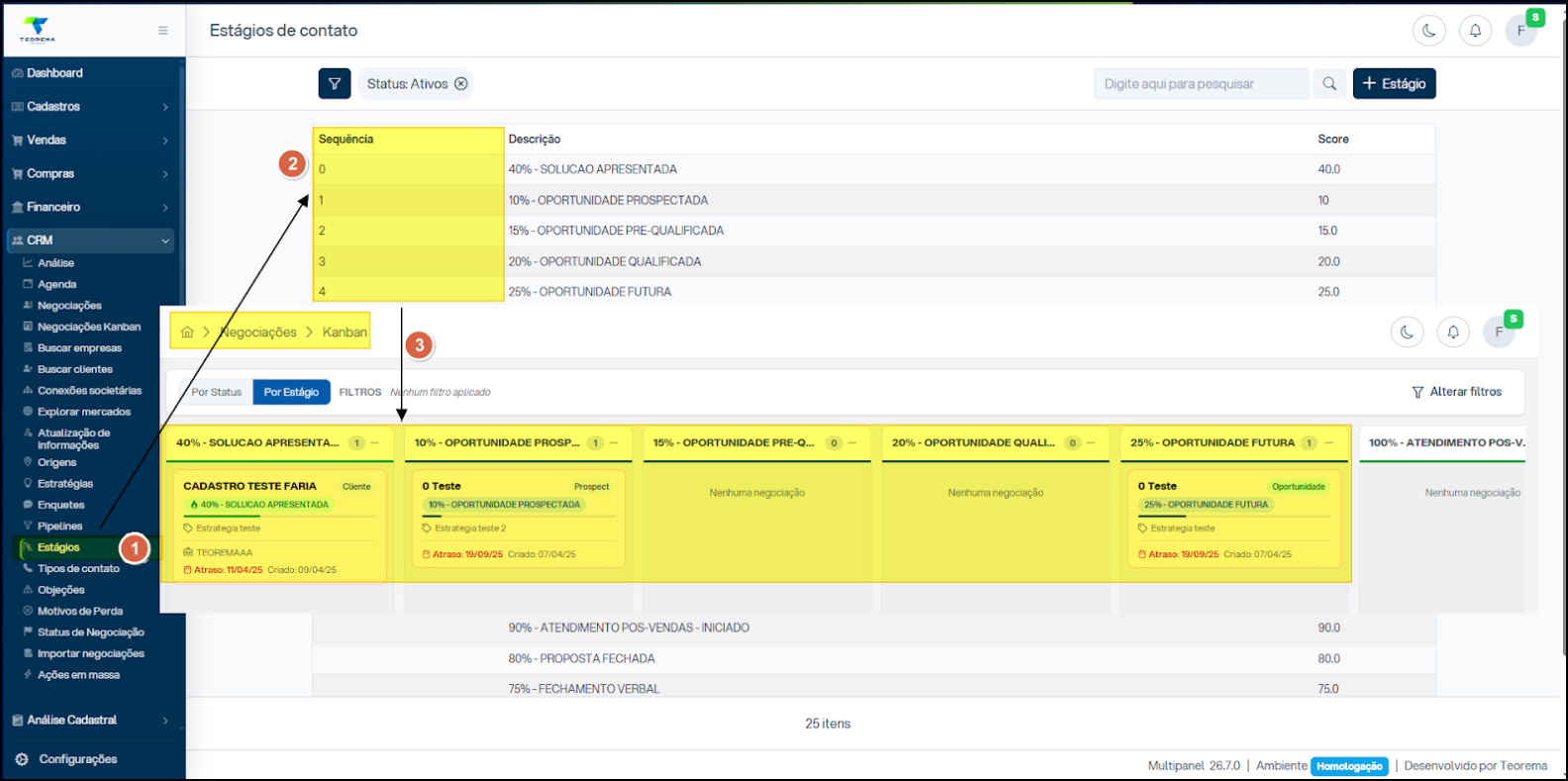
Task: Expand the Cadastros sidebar chevron
Action: [x=165, y=107]
